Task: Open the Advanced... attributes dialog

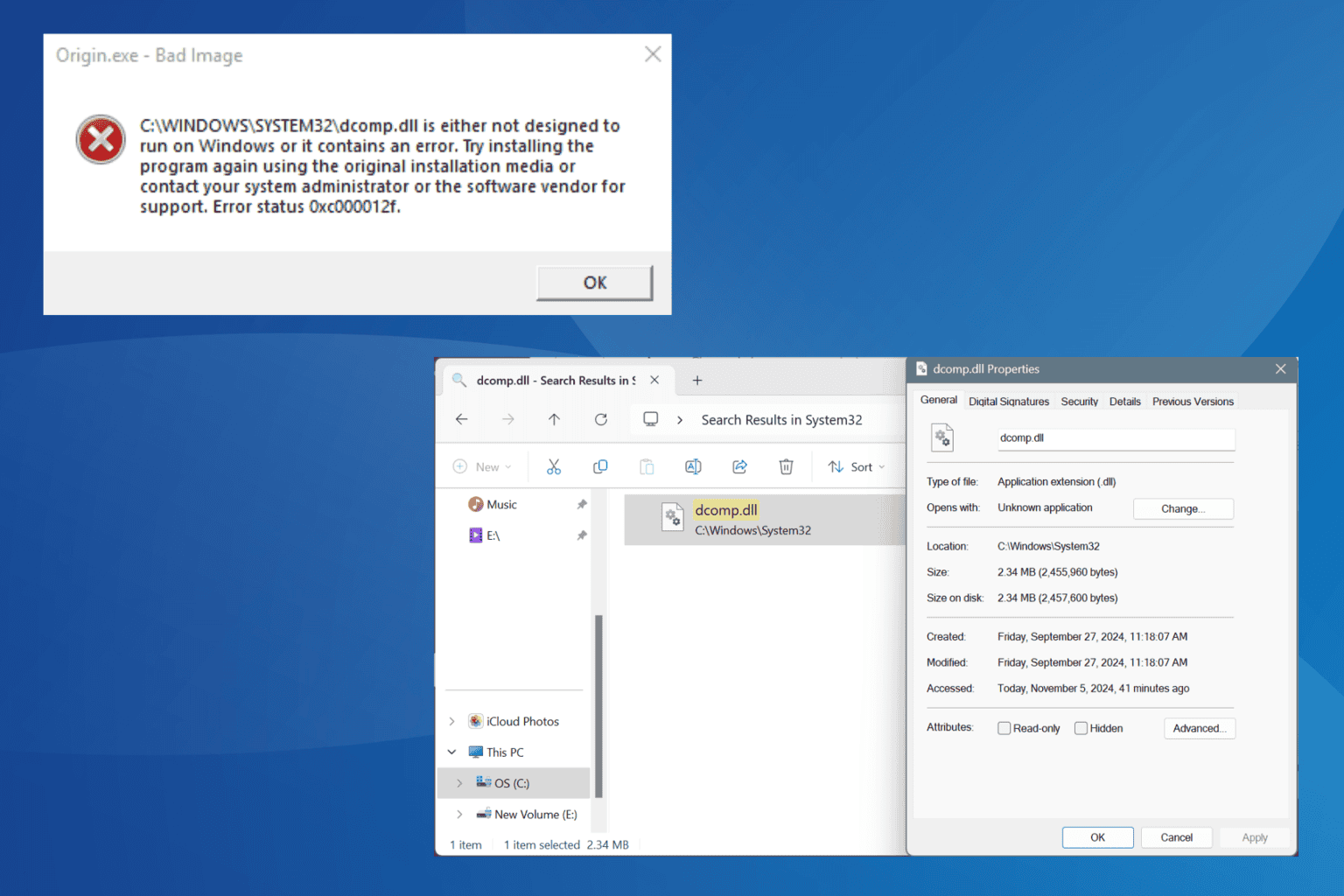Action: pyautogui.click(x=1199, y=728)
